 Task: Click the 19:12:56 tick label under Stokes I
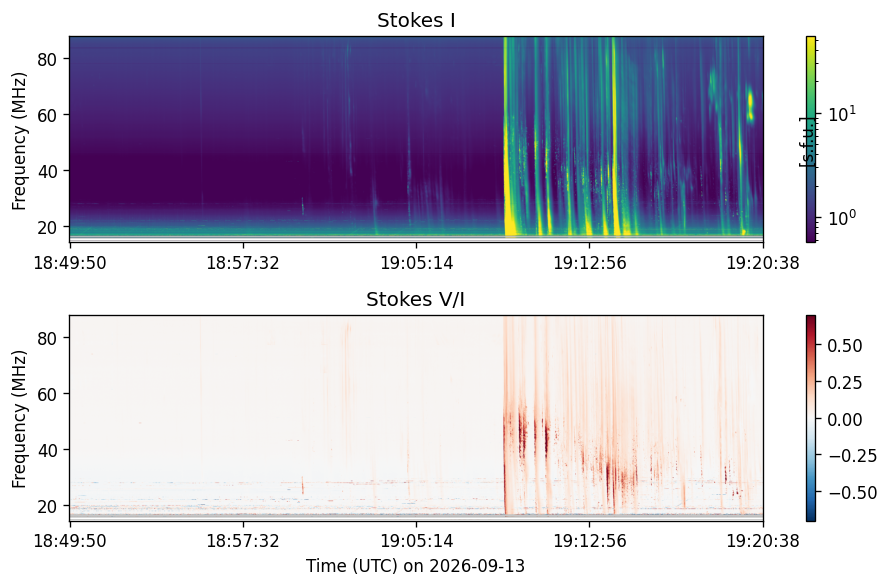590,263
